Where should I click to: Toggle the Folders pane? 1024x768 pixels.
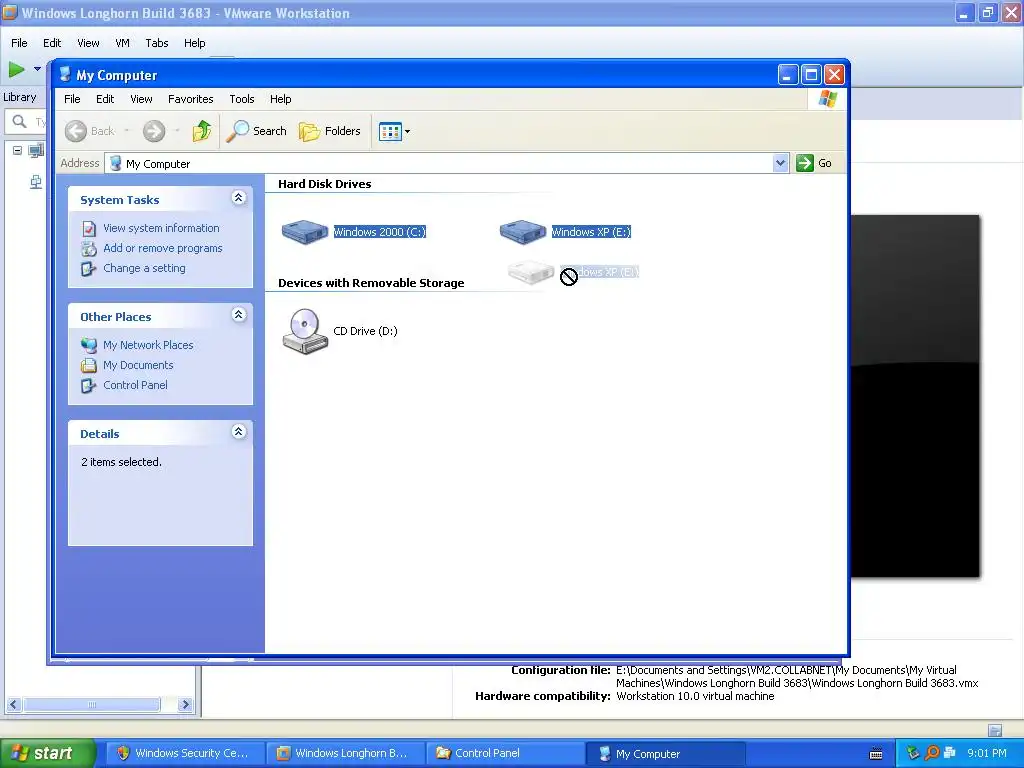330,131
